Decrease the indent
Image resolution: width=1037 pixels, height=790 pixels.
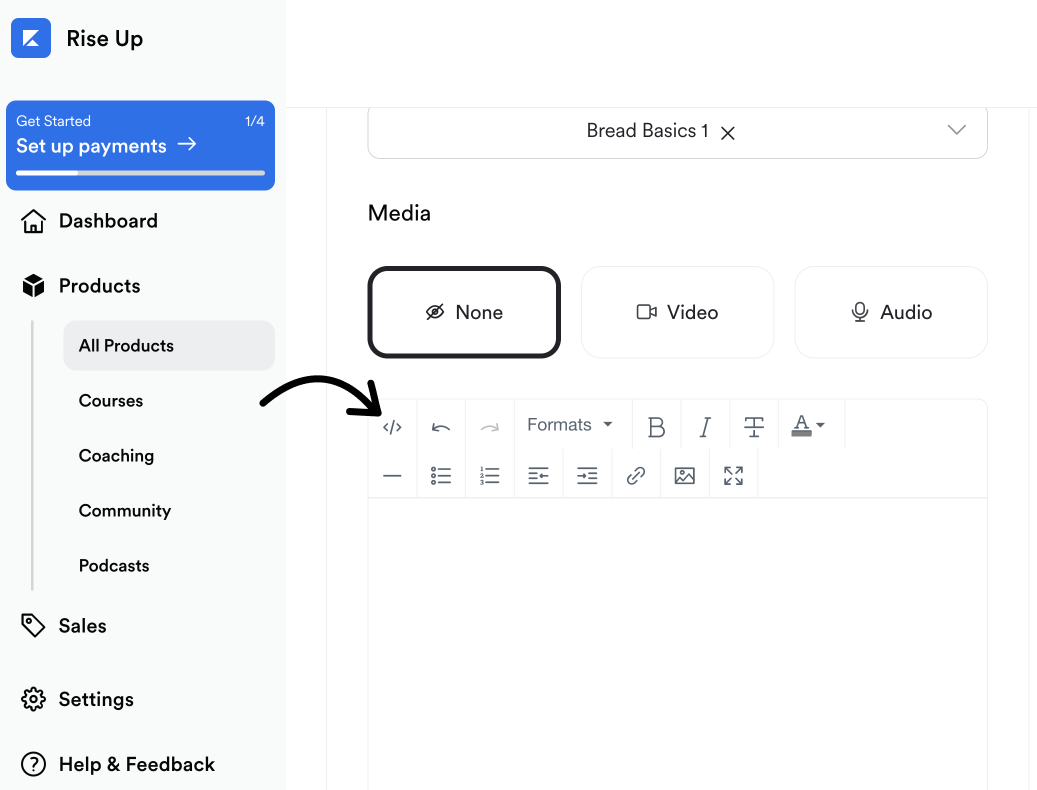tap(538, 475)
